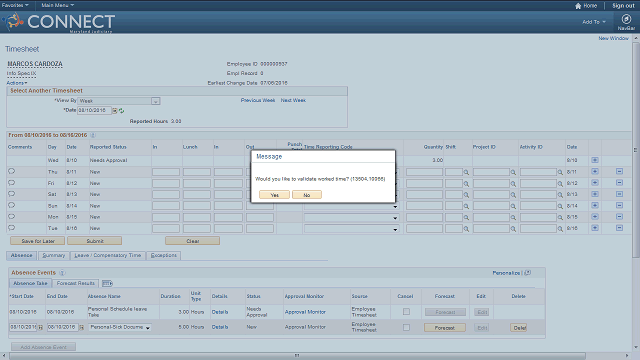640x360 pixels.
Task: Select the Forecast Results tab
Action: pyautogui.click(x=76, y=283)
